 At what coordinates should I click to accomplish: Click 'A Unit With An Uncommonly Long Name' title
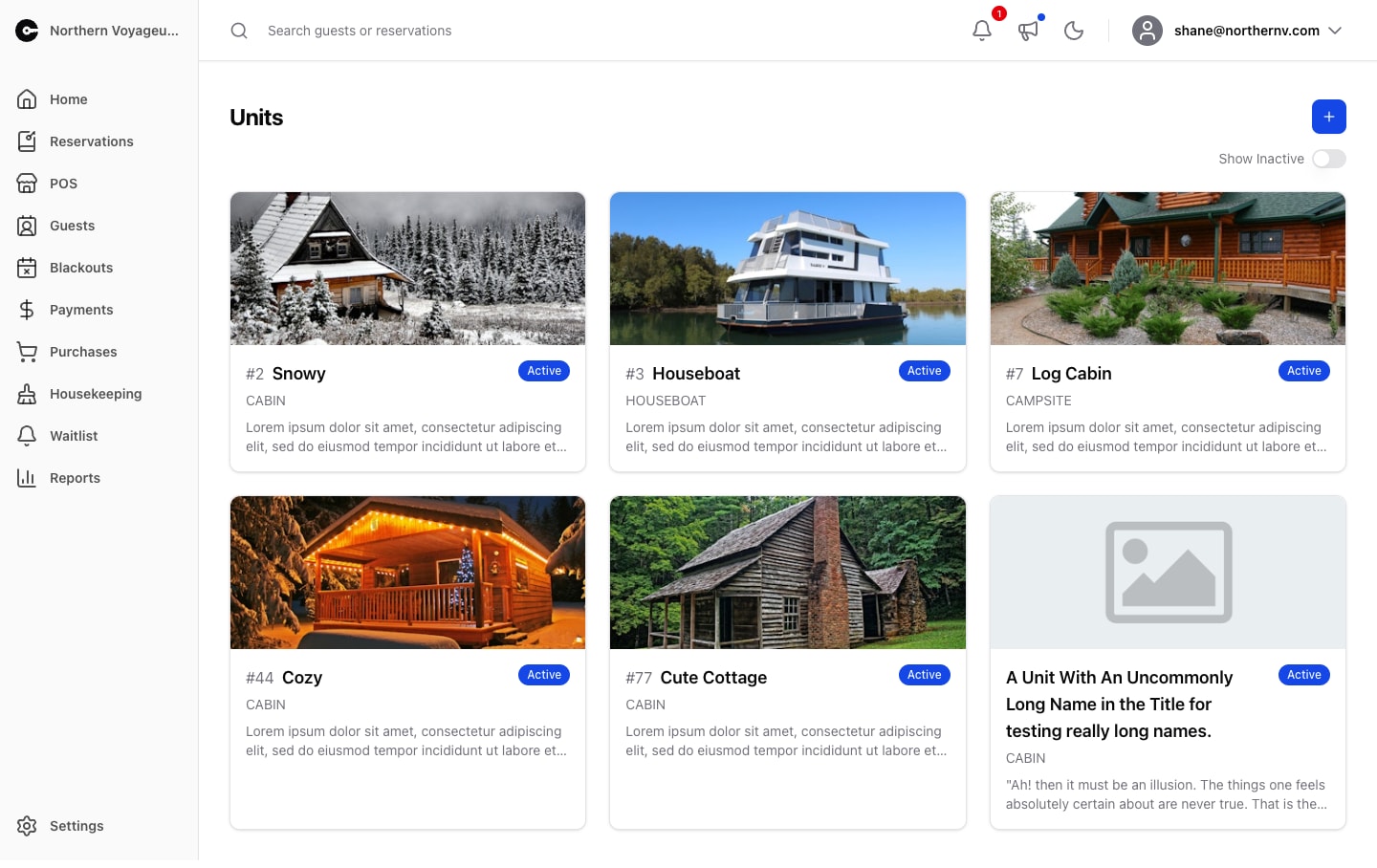[1119, 705]
